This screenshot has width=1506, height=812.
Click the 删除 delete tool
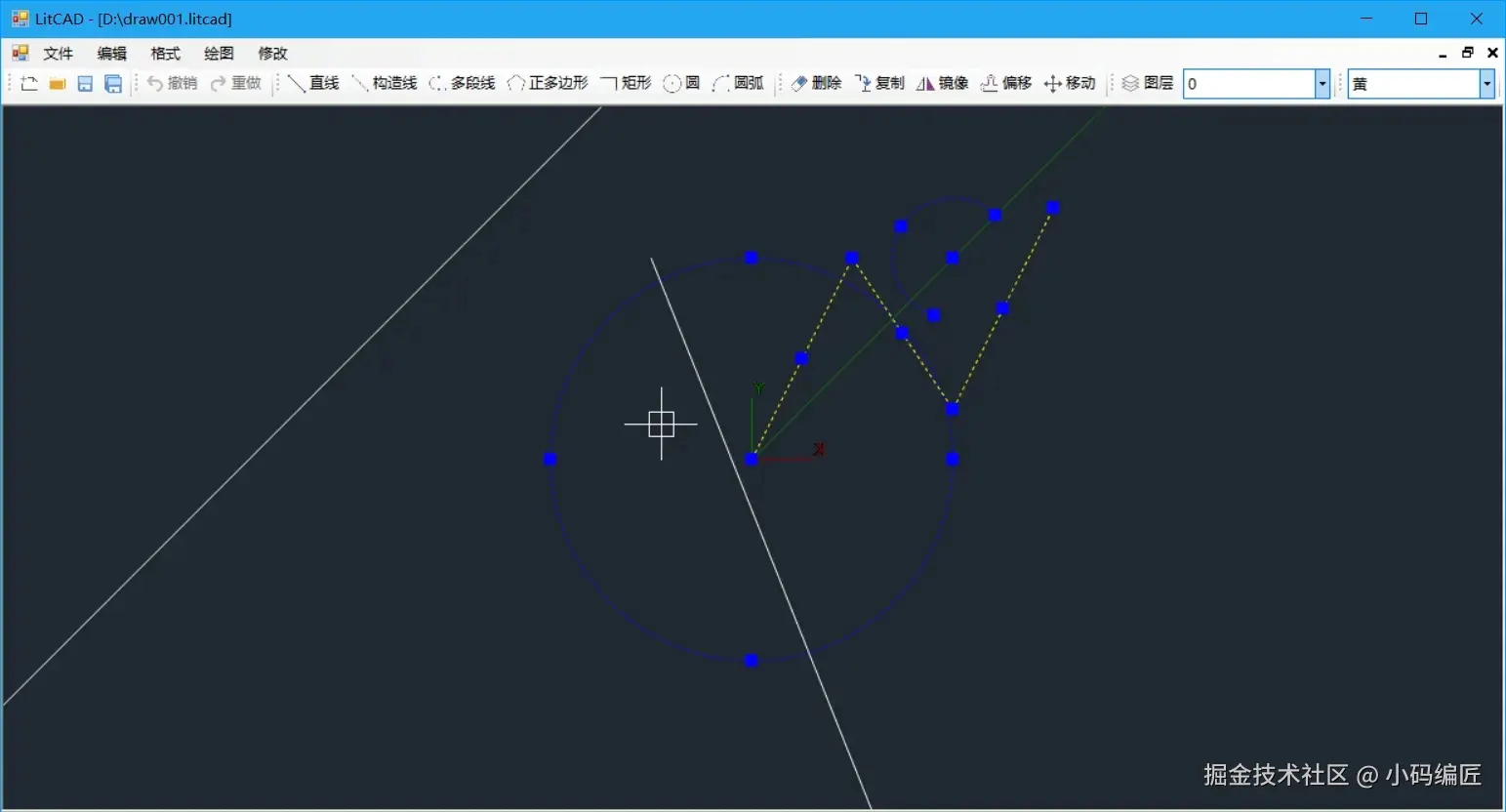pos(816,84)
